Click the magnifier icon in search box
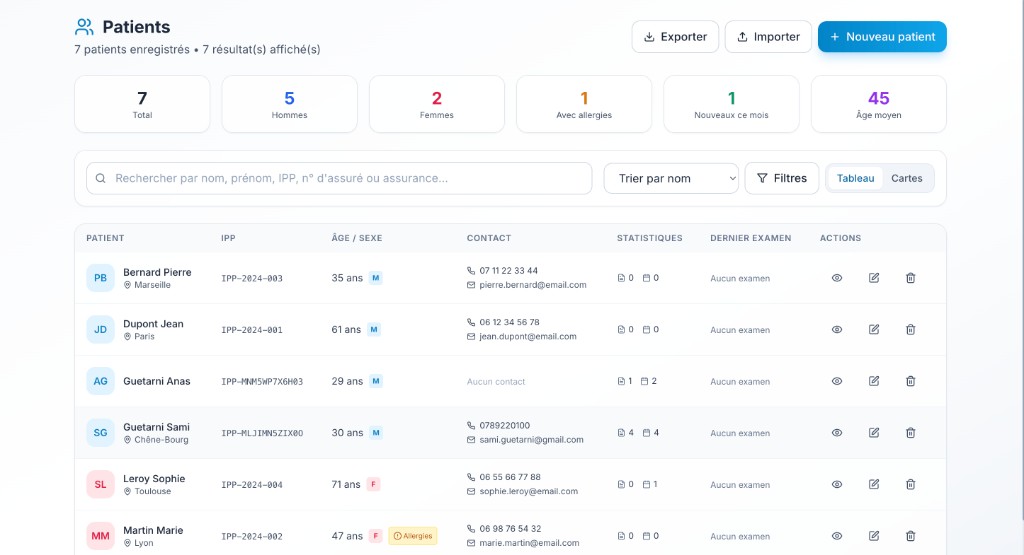1024x555 pixels. tap(101, 178)
